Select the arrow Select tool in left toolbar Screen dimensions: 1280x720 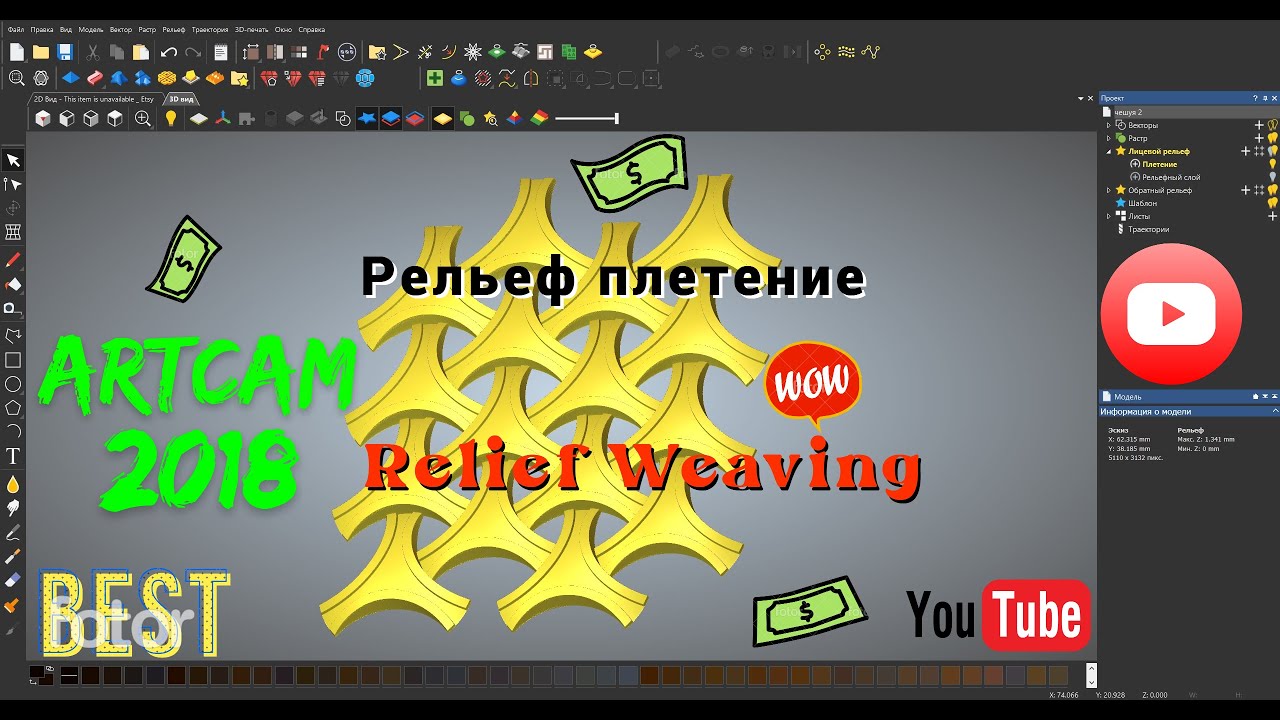coord(13,160)
